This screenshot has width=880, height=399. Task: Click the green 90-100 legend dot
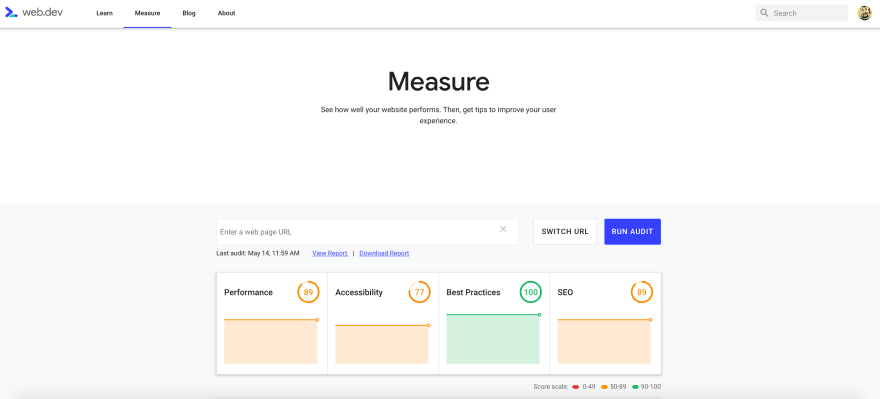click(635, 387)
